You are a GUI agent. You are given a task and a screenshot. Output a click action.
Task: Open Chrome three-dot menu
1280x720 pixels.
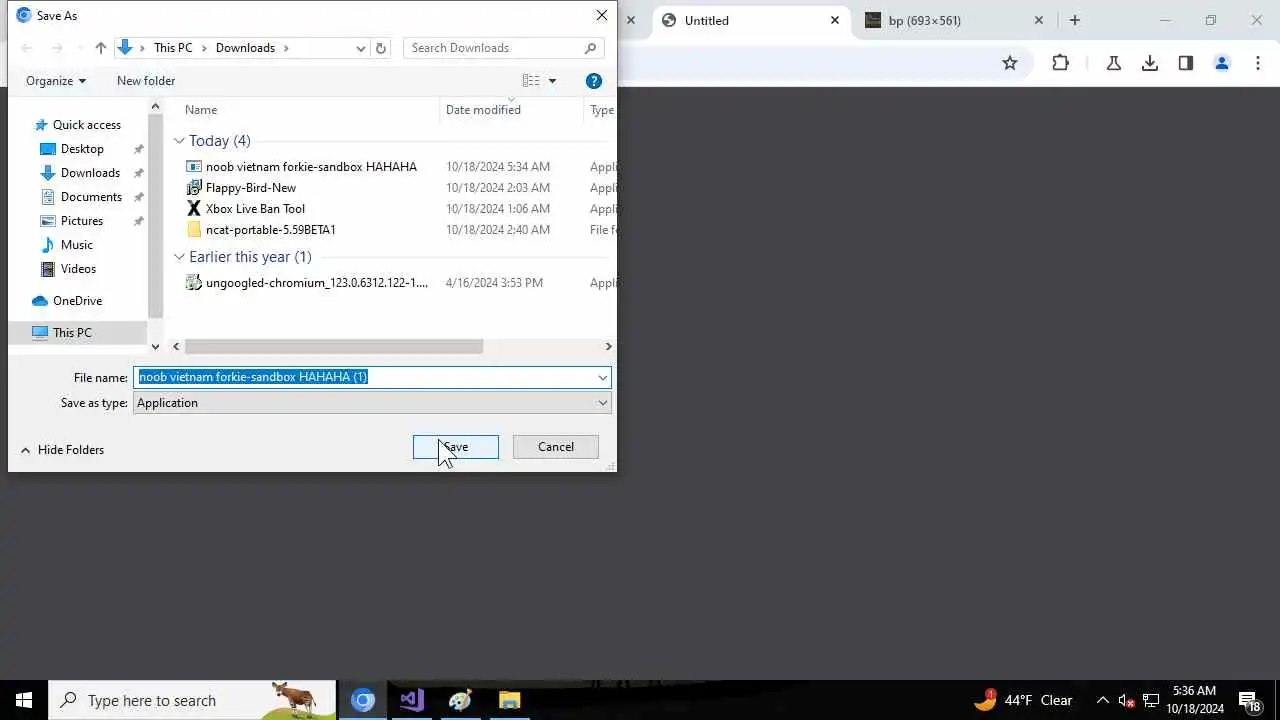click(x=1257, y=63)
